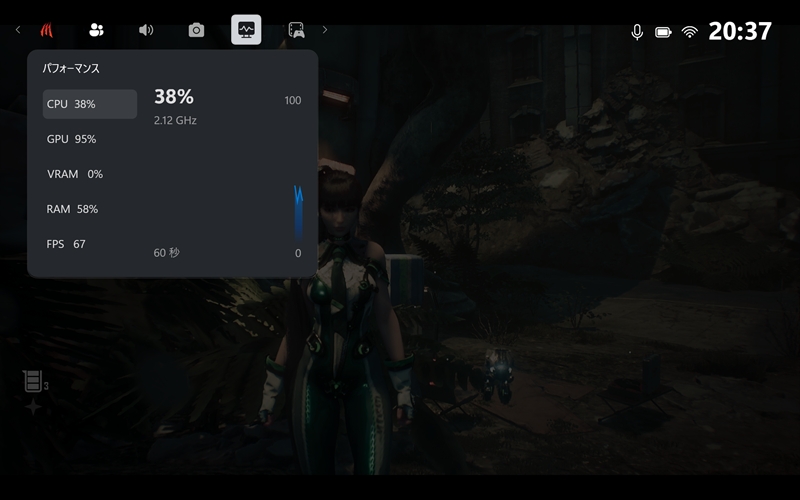Open the red claw logo widget

click(46, 30)
